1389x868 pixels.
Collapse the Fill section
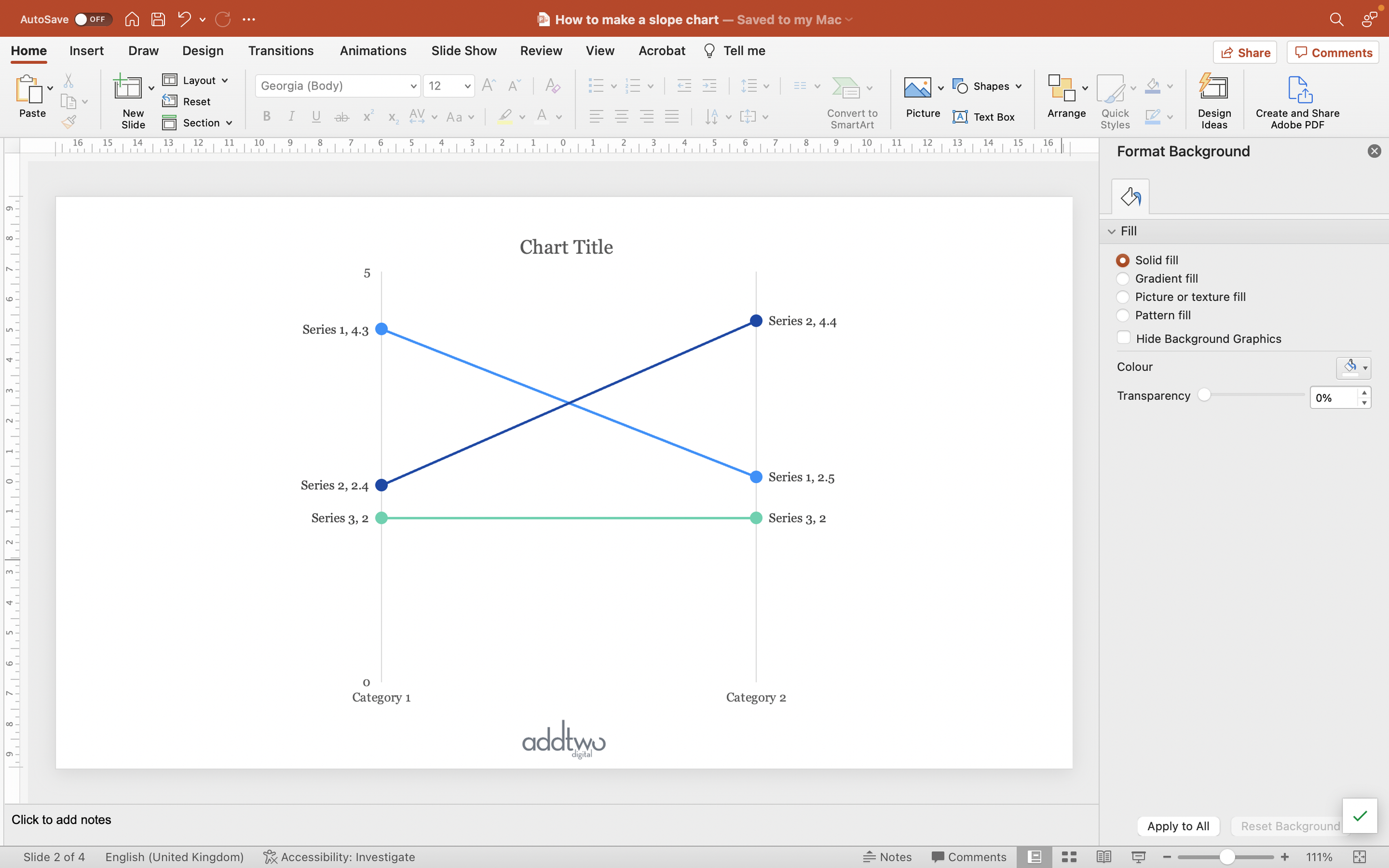[1112, 232]
